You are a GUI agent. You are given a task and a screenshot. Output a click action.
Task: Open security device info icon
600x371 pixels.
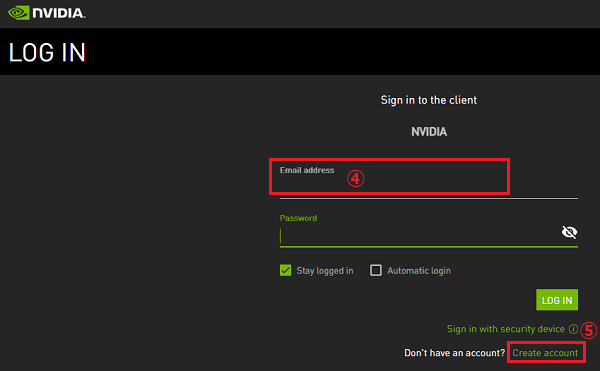click(x=573, y=329)
